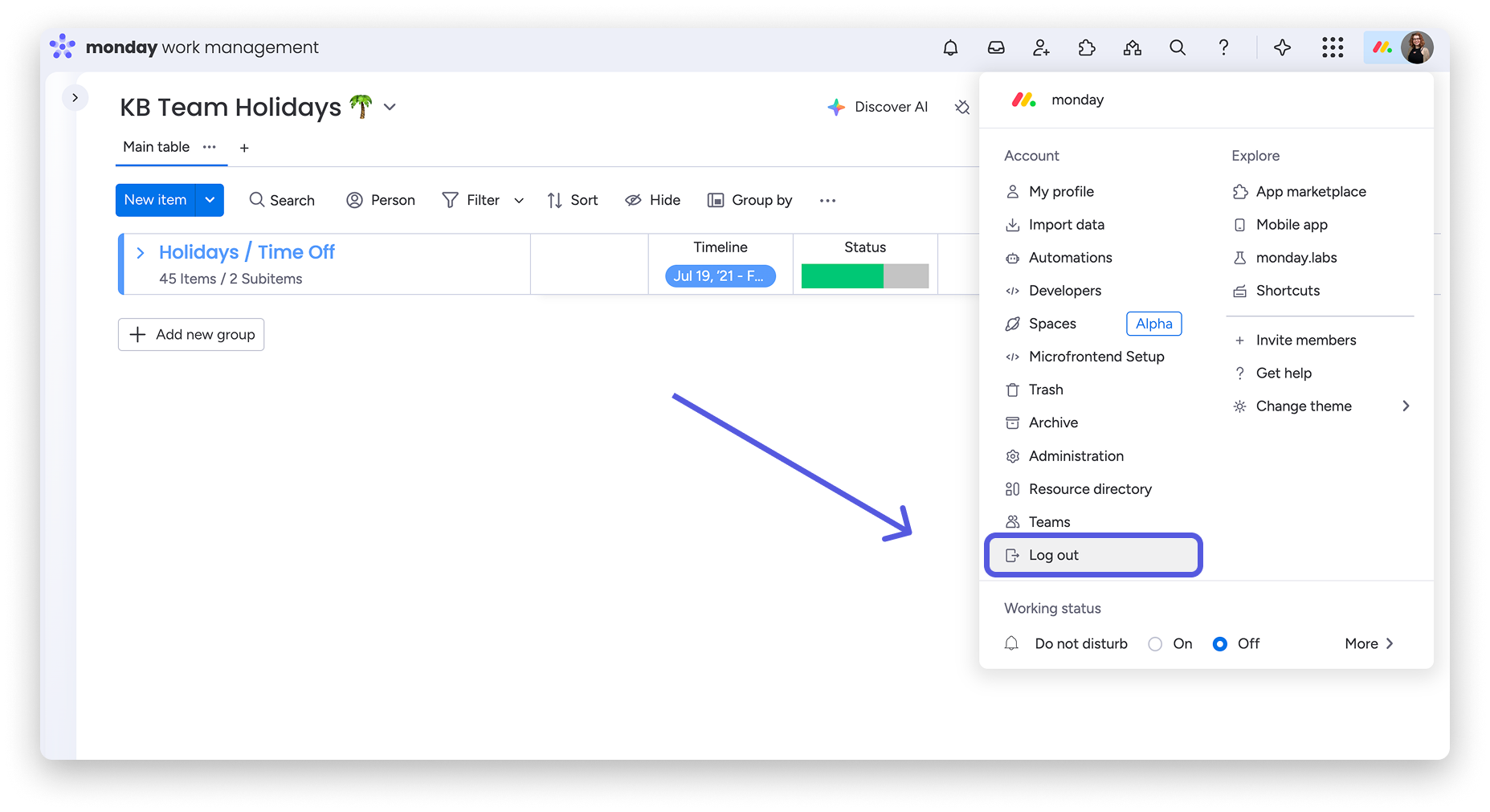Click Discover AI button
The width and height of the screenshot is (1490, 812).
[877, 107]
